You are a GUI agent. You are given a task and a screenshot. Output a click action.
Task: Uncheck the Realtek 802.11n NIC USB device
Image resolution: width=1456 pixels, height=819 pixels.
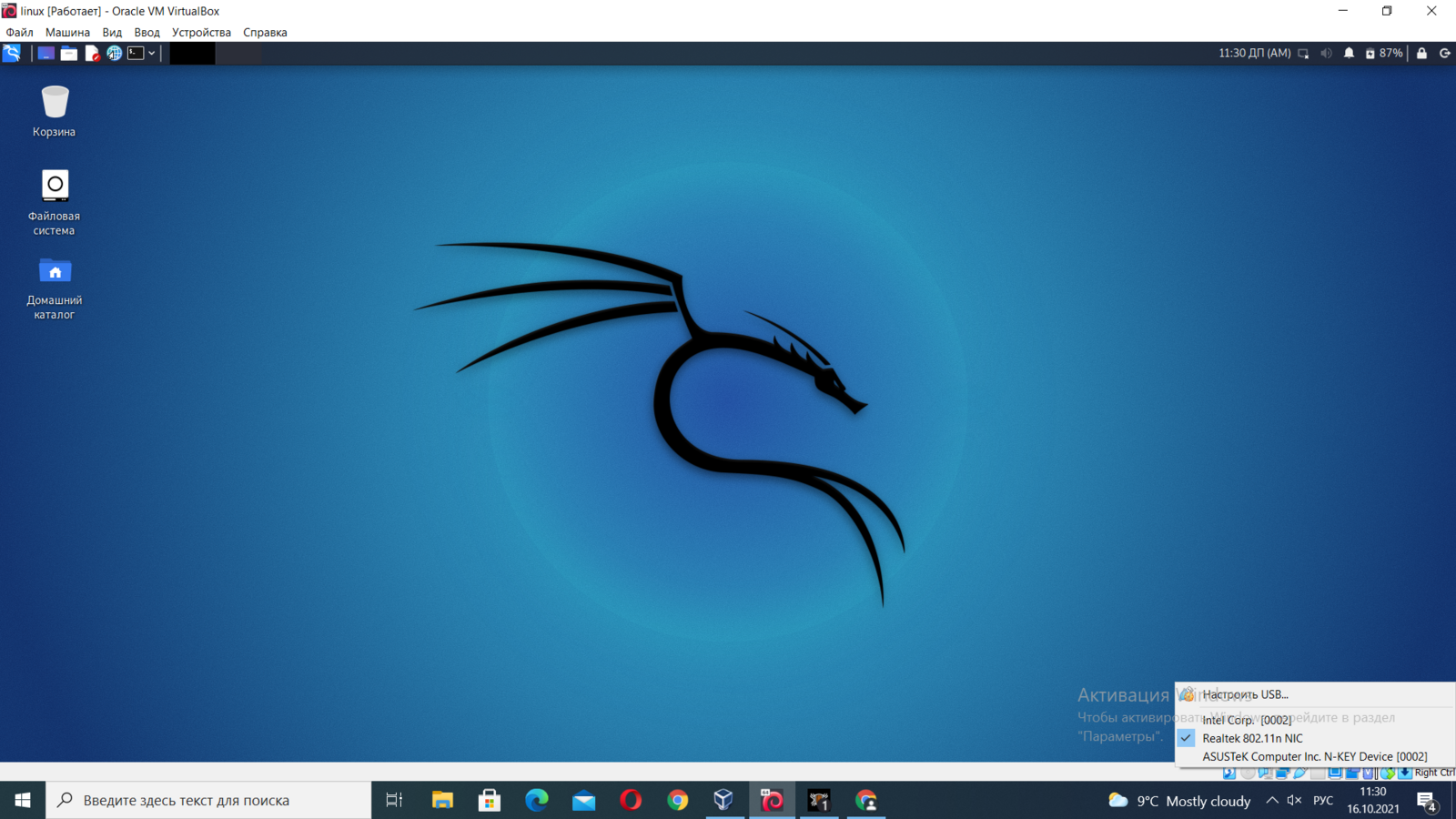coord(1315,738)
